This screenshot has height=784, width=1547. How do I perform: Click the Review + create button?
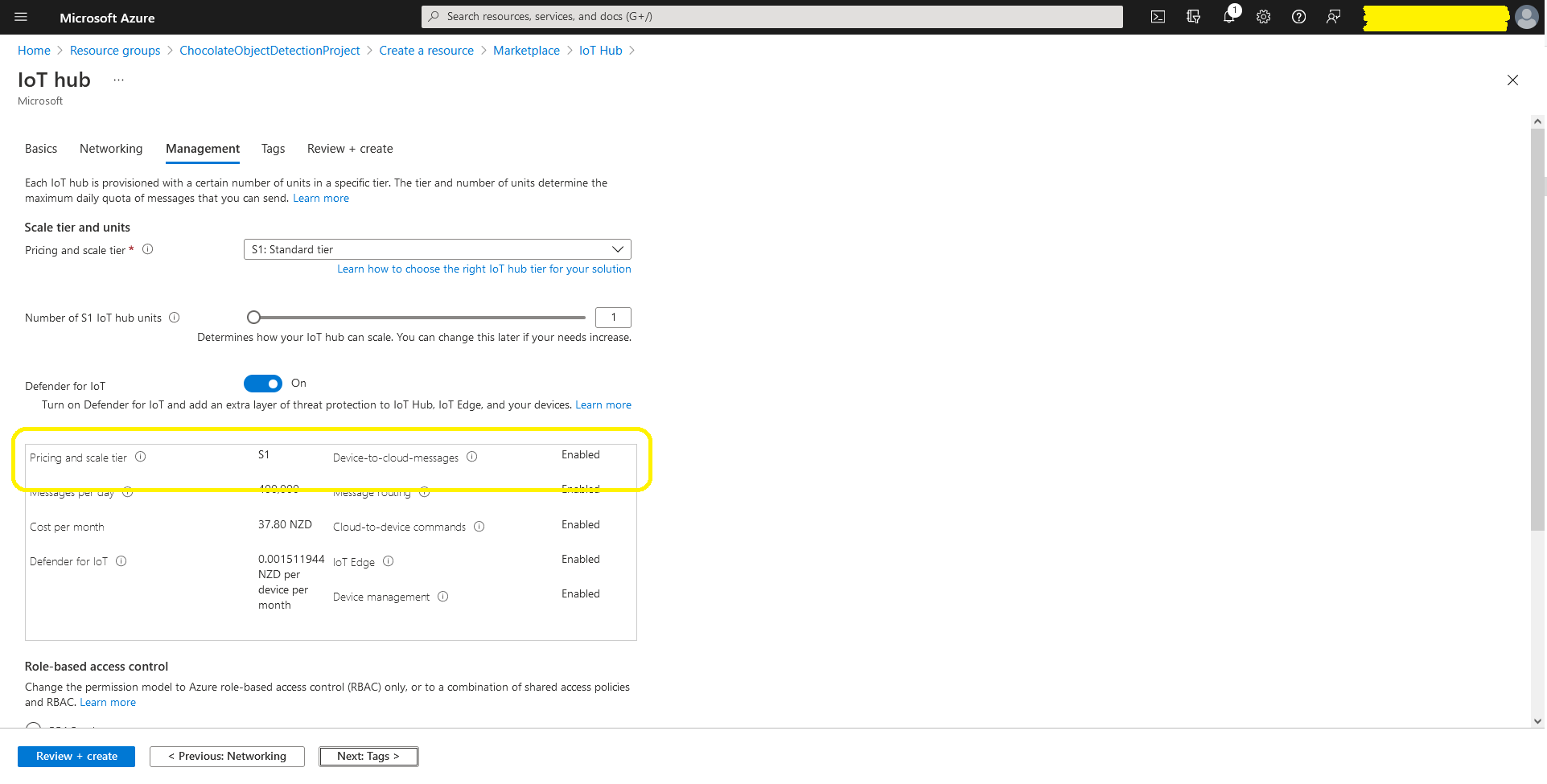[x=76, y=757]
